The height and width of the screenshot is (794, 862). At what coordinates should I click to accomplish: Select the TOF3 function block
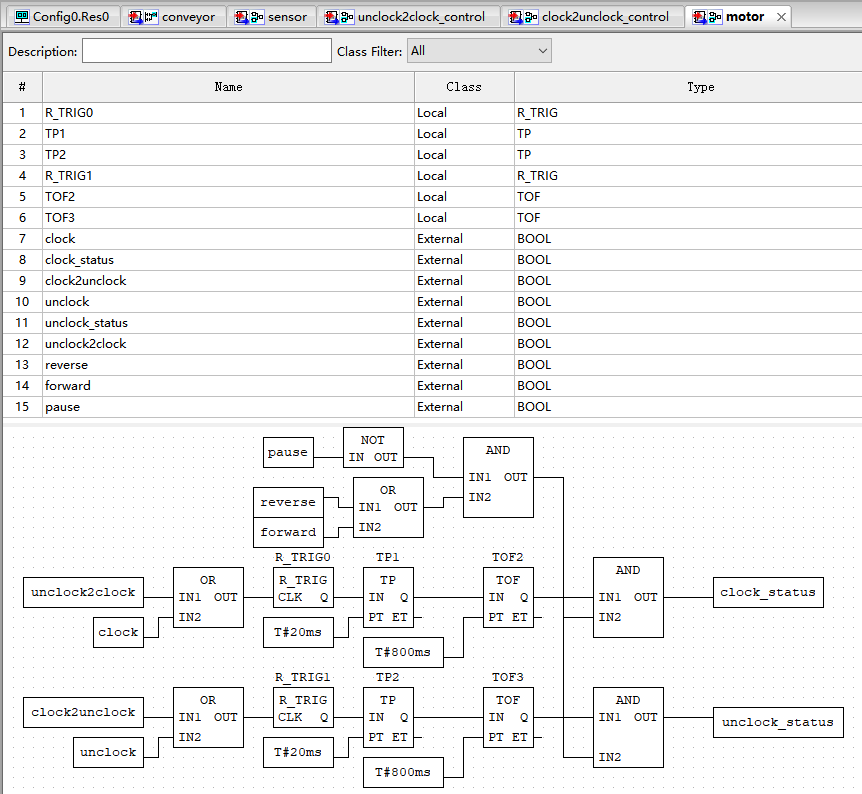point(508,718)
